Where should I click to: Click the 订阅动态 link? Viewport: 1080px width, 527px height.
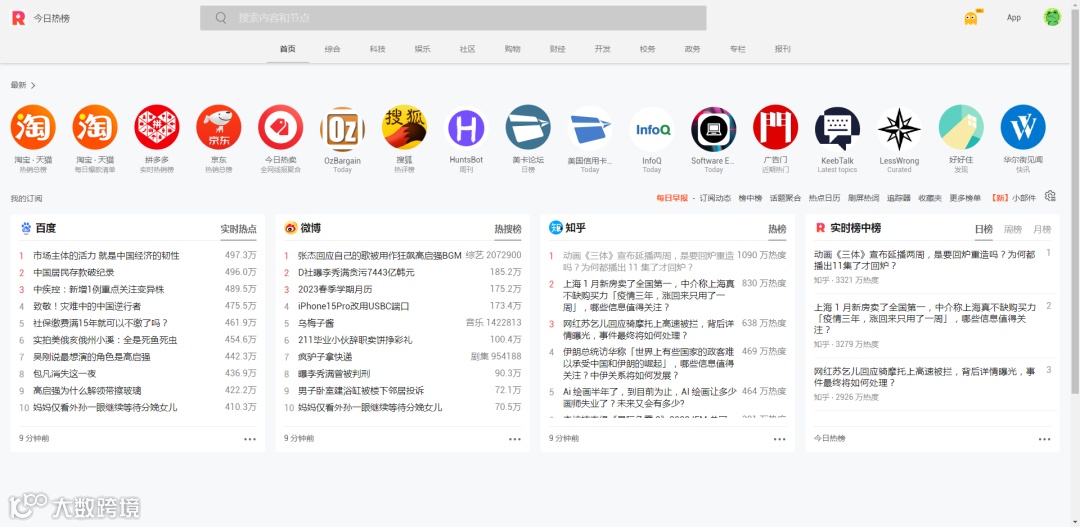tap(716, 198)
